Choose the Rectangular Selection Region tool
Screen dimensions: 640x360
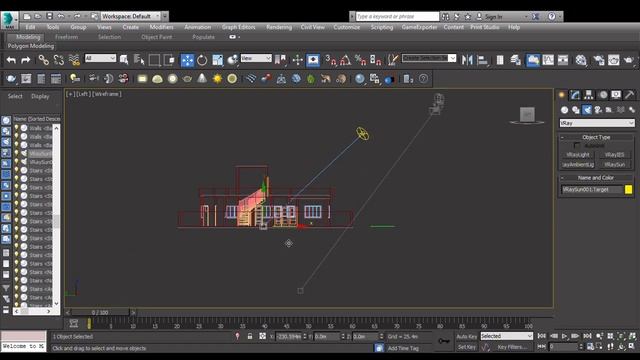click(154, 60)
